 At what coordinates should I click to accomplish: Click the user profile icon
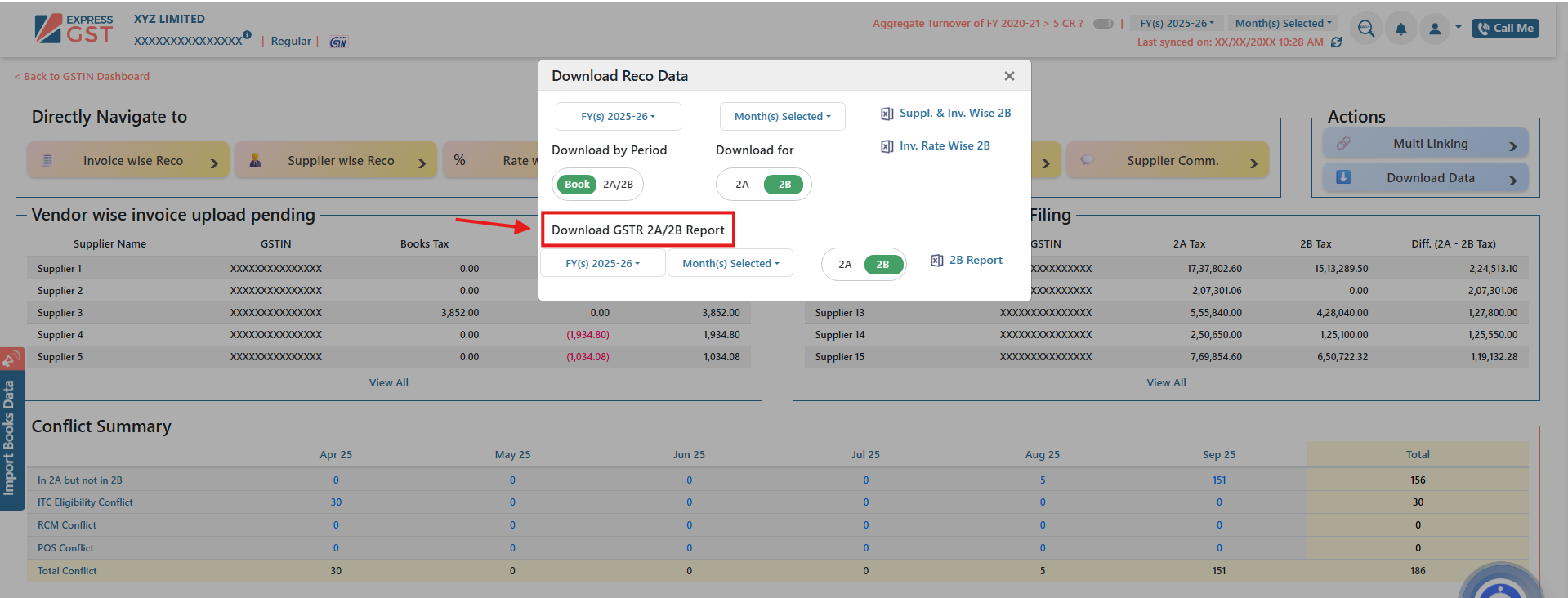[x=1434, y=29]
